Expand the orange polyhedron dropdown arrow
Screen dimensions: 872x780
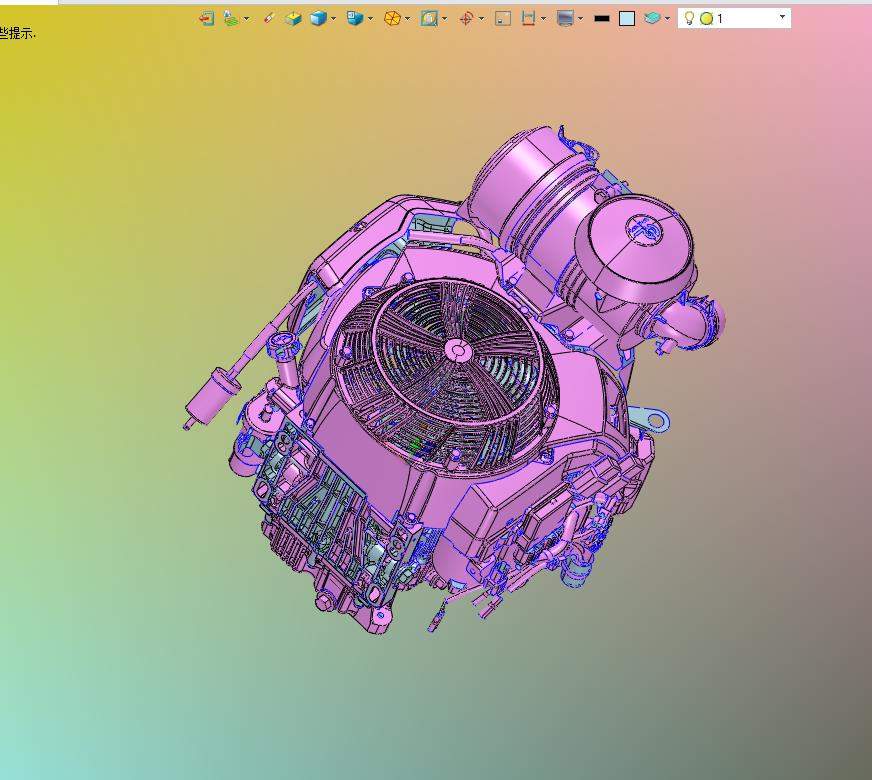tap(408, 19)
